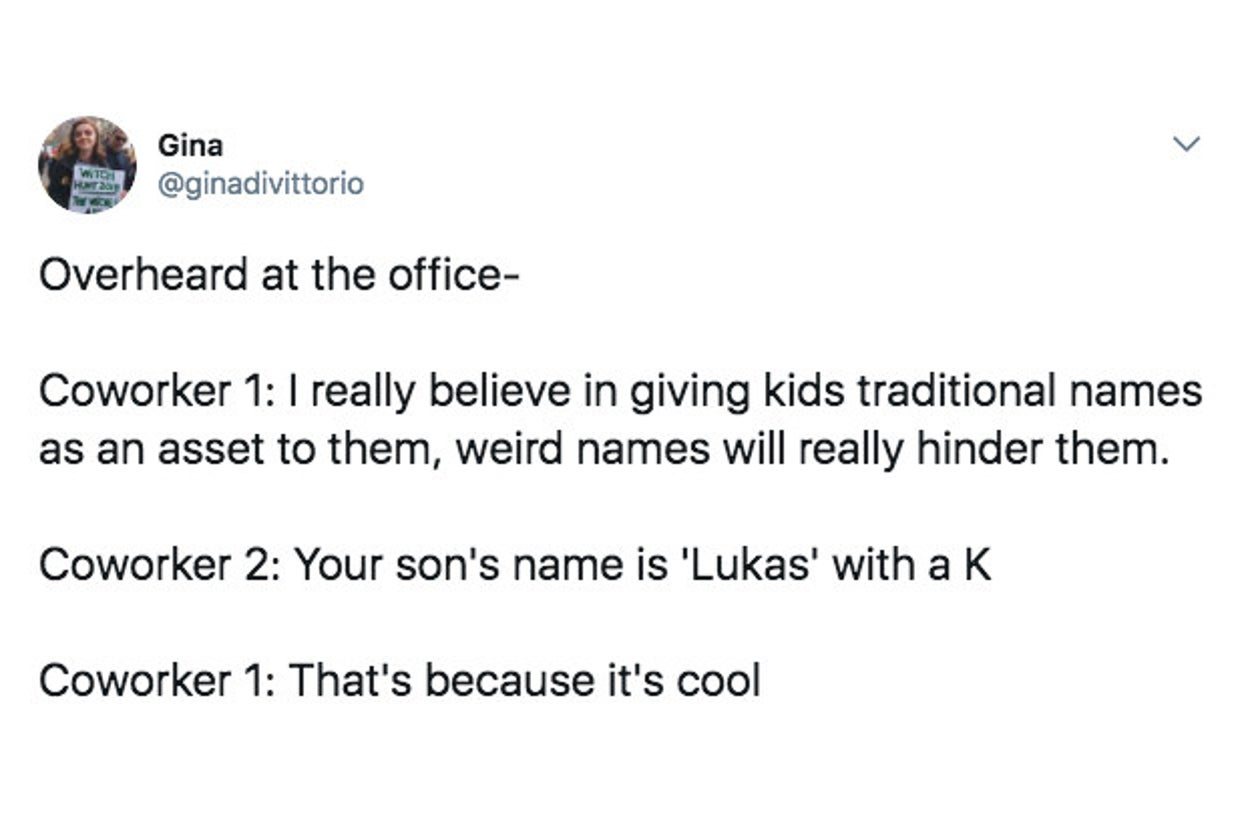Open the tweet options chevron menu

pos(1185,146)
